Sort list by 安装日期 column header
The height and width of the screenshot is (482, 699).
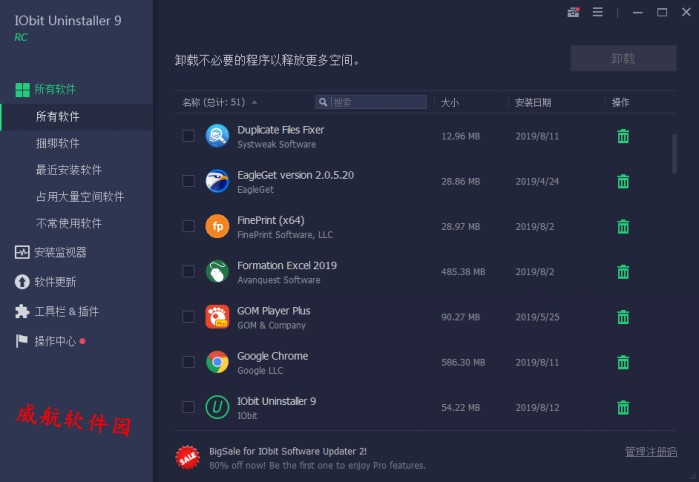point(533,103)
